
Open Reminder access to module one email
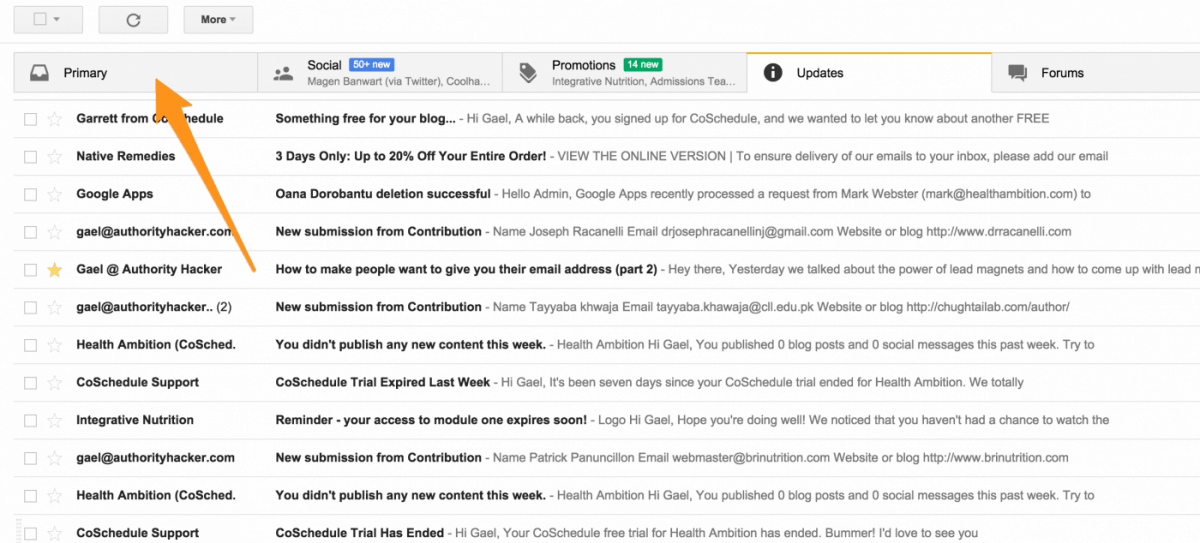coord(432,420)
